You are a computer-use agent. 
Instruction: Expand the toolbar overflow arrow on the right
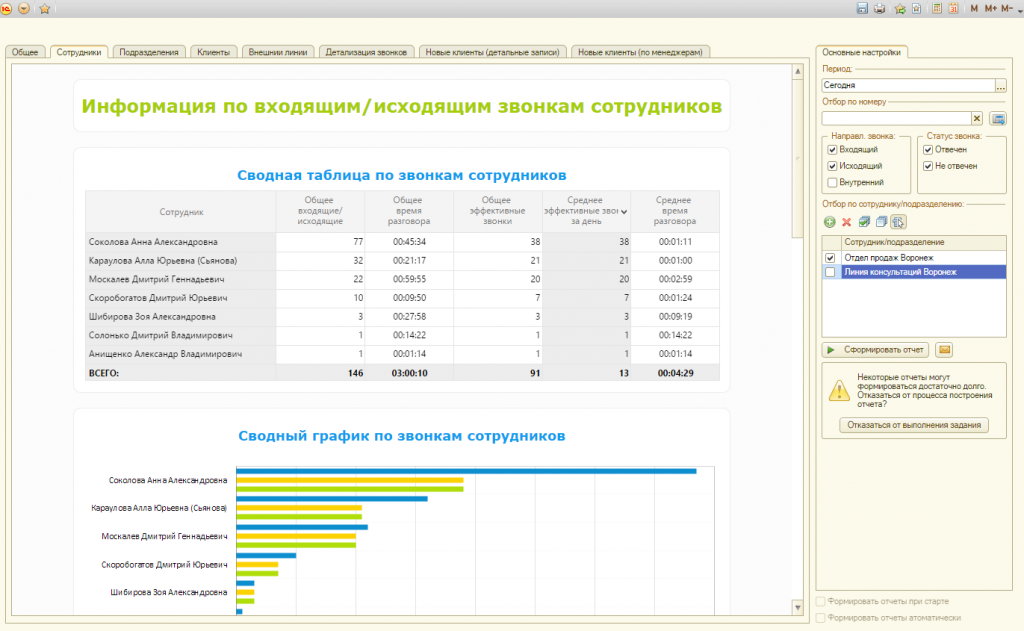1019,10
